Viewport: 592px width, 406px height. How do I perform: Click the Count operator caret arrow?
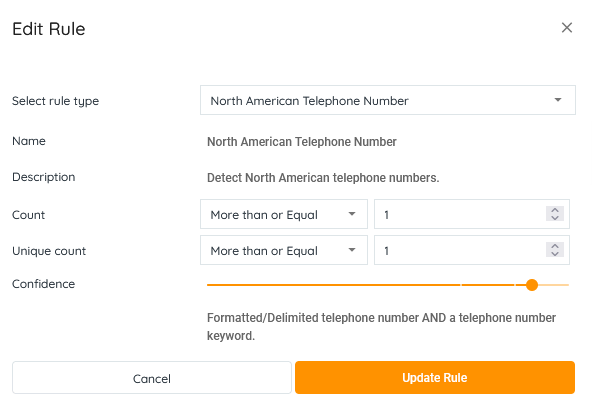coord(352,214)
